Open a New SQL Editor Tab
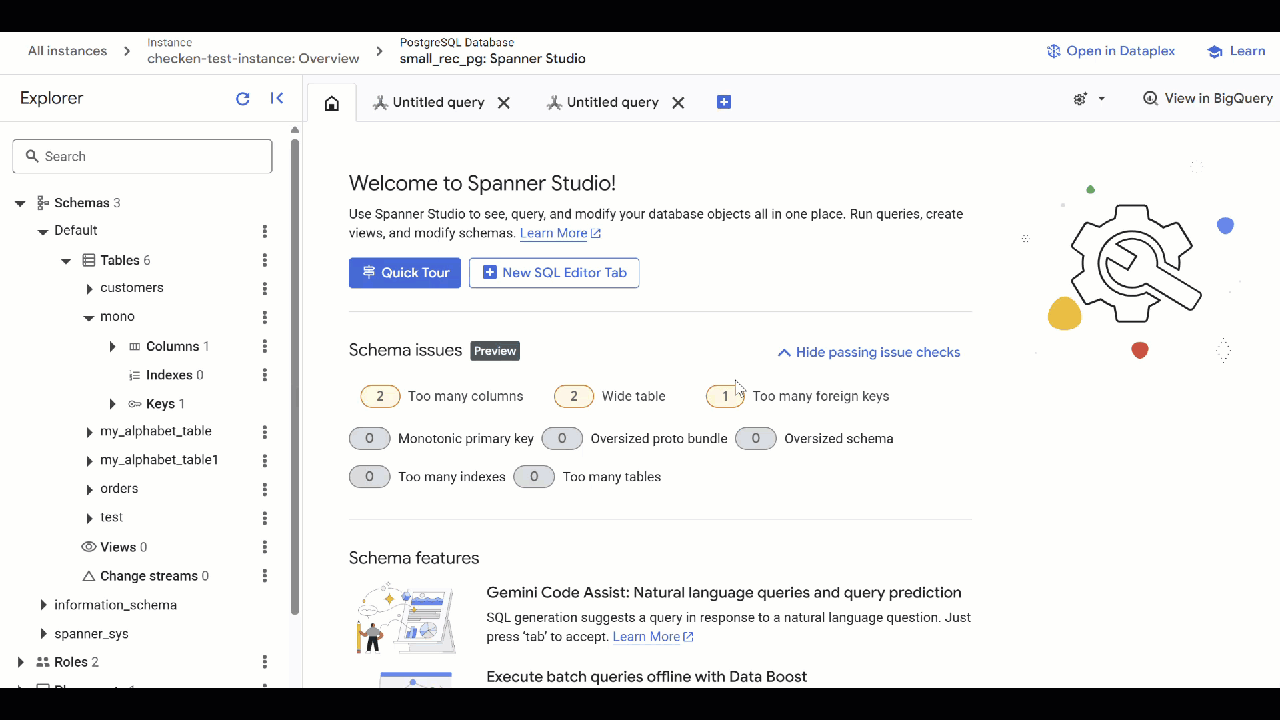This screenshot has height=720, width=1280. pos(554,273)
